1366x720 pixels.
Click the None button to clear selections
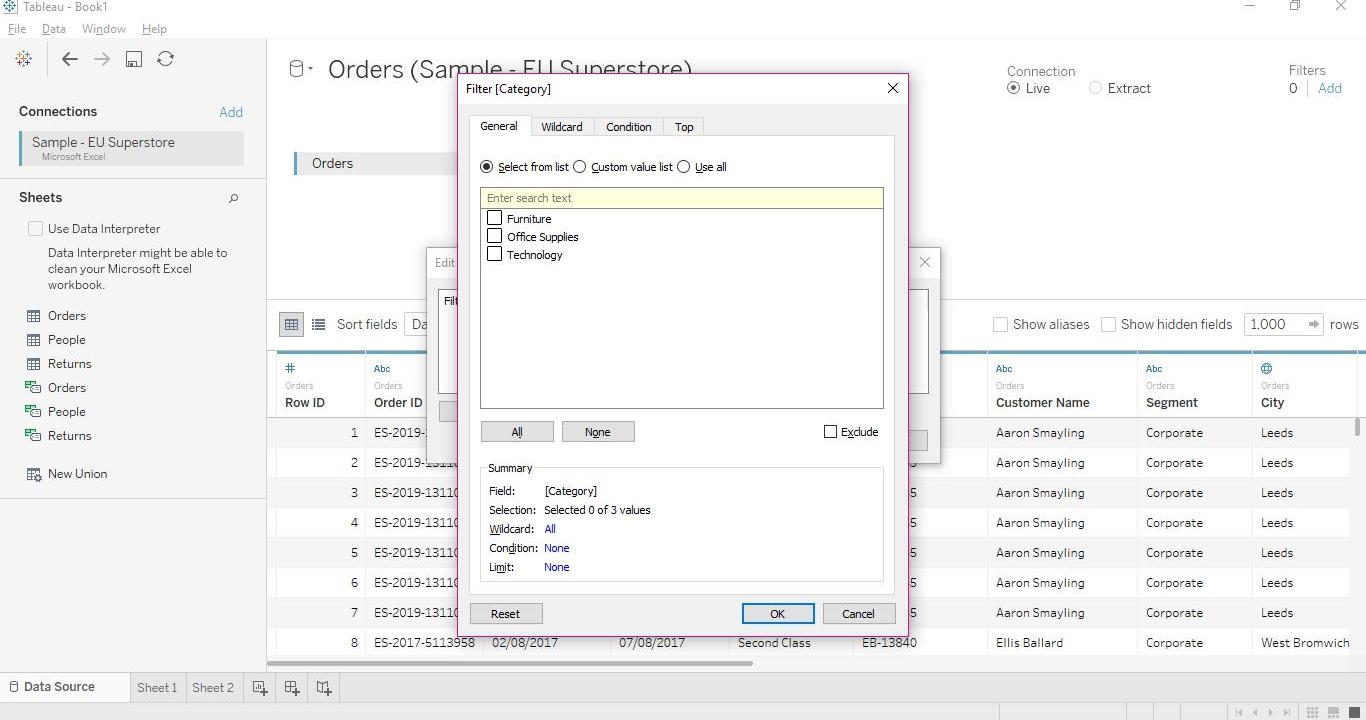click(x=598, y=431)
